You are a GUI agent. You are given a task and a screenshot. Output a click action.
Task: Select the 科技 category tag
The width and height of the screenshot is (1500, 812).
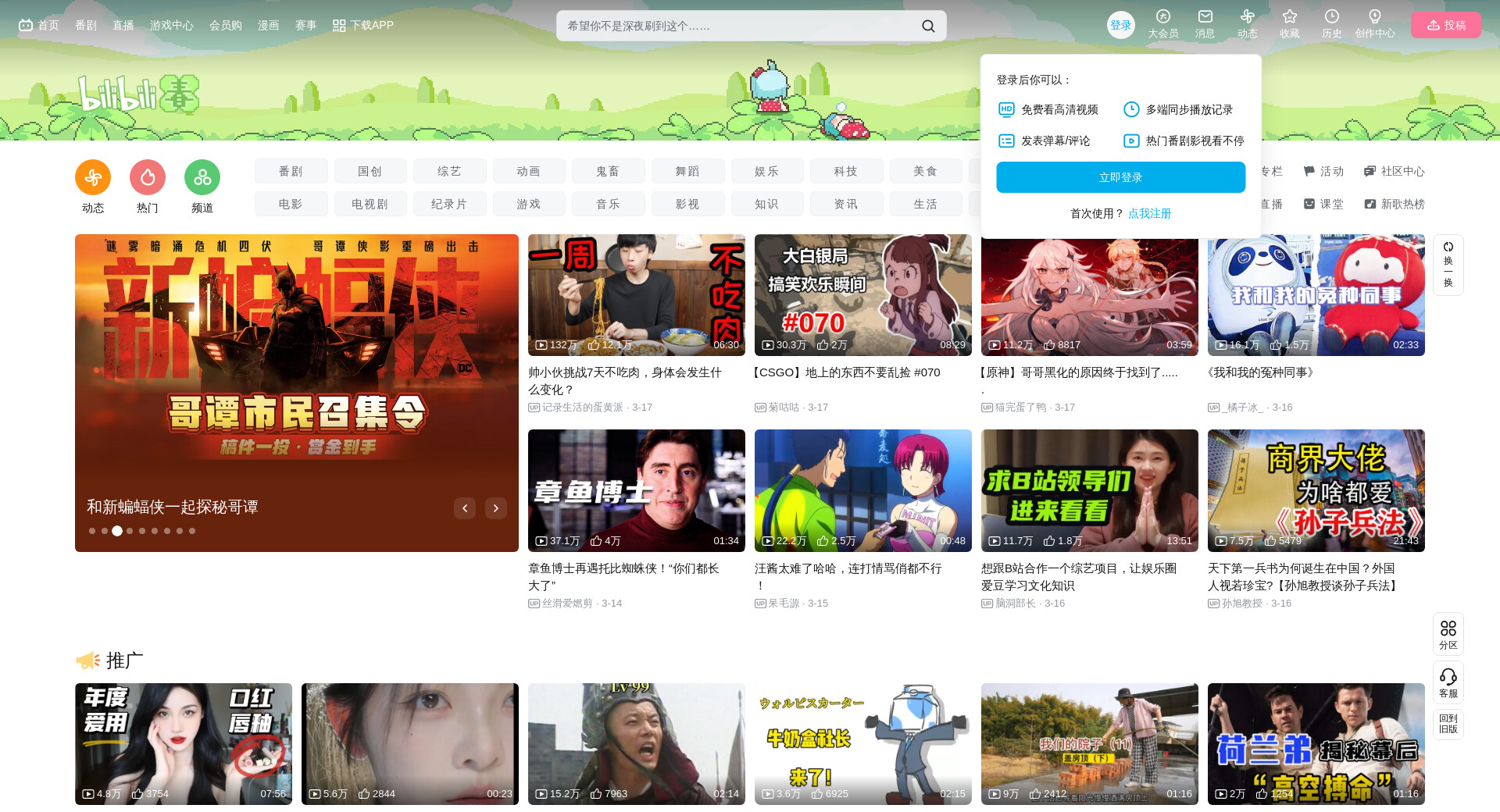click(x=846, y=171)
